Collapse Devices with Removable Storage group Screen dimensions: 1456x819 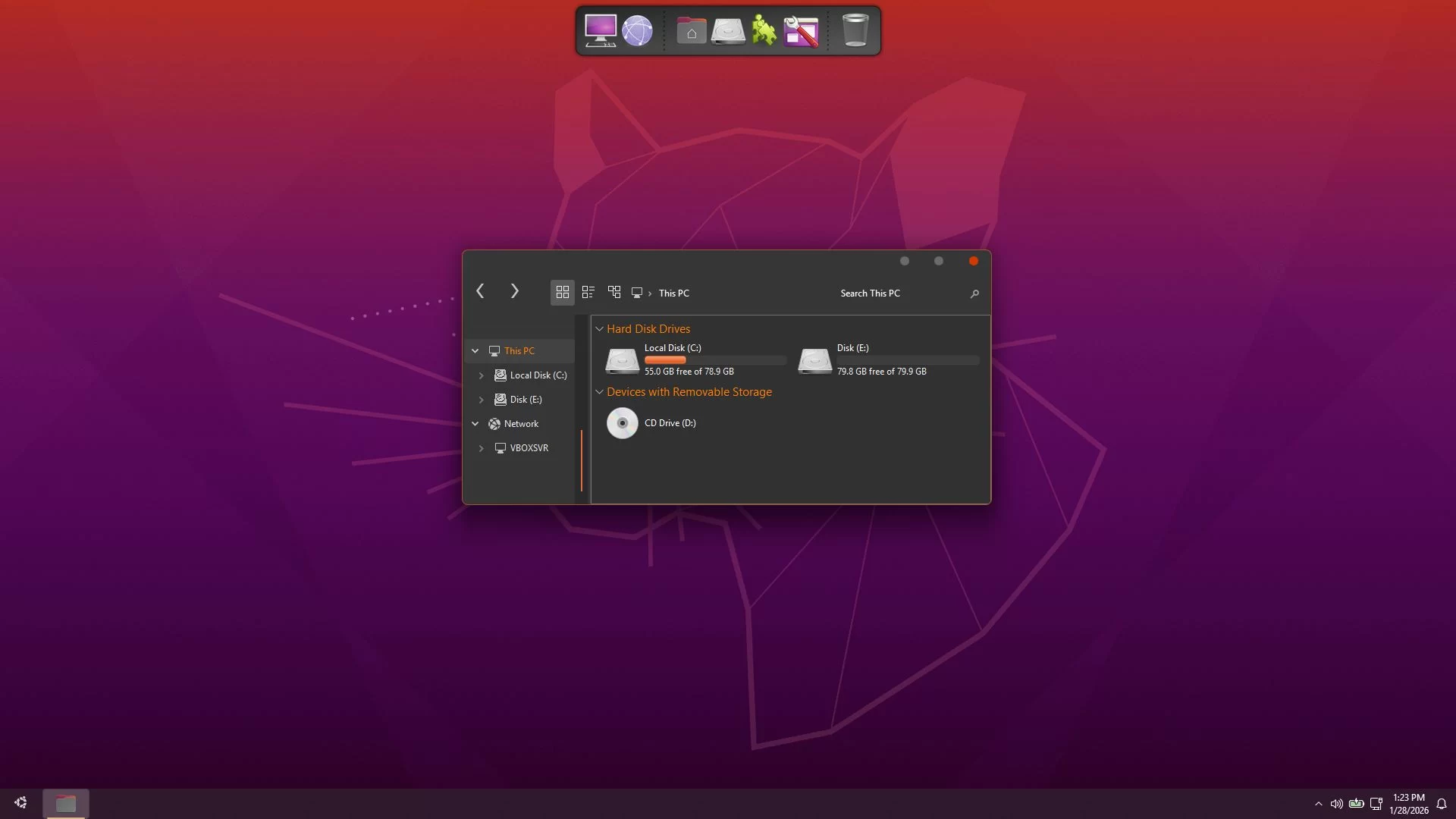599,392
